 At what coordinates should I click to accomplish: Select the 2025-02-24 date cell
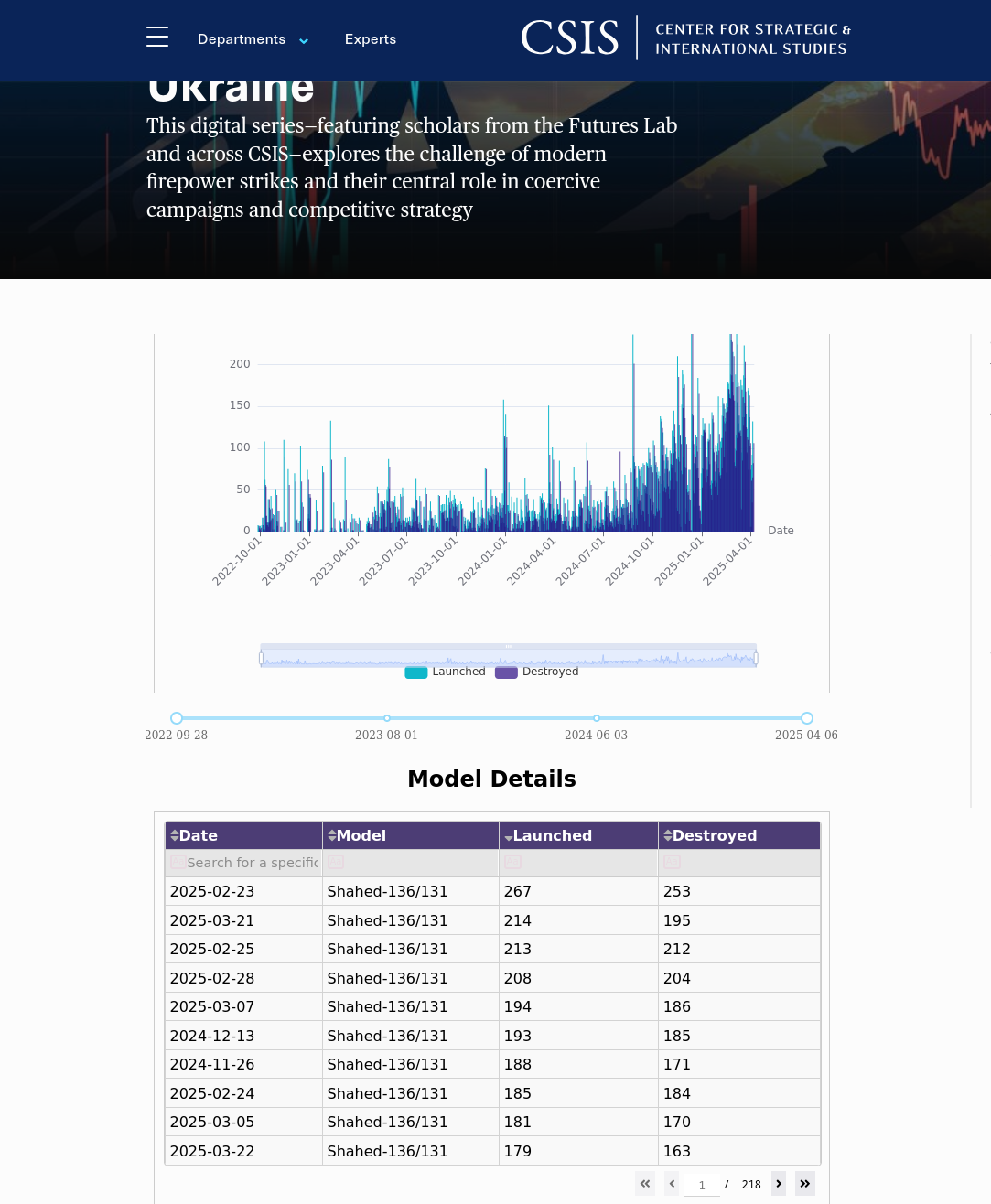pos(243,1093)
